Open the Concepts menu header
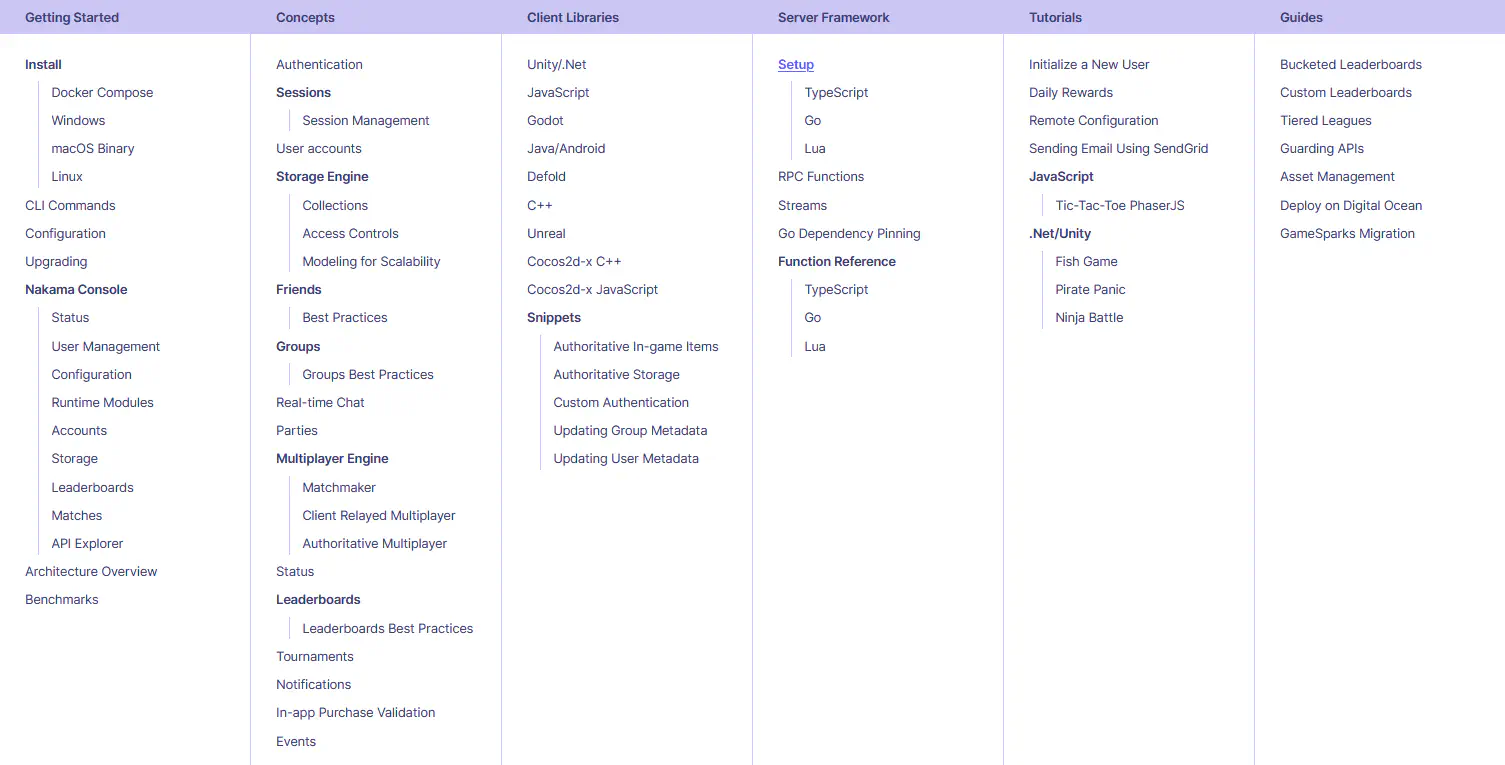1505x765 pixels. coord(305,17)
